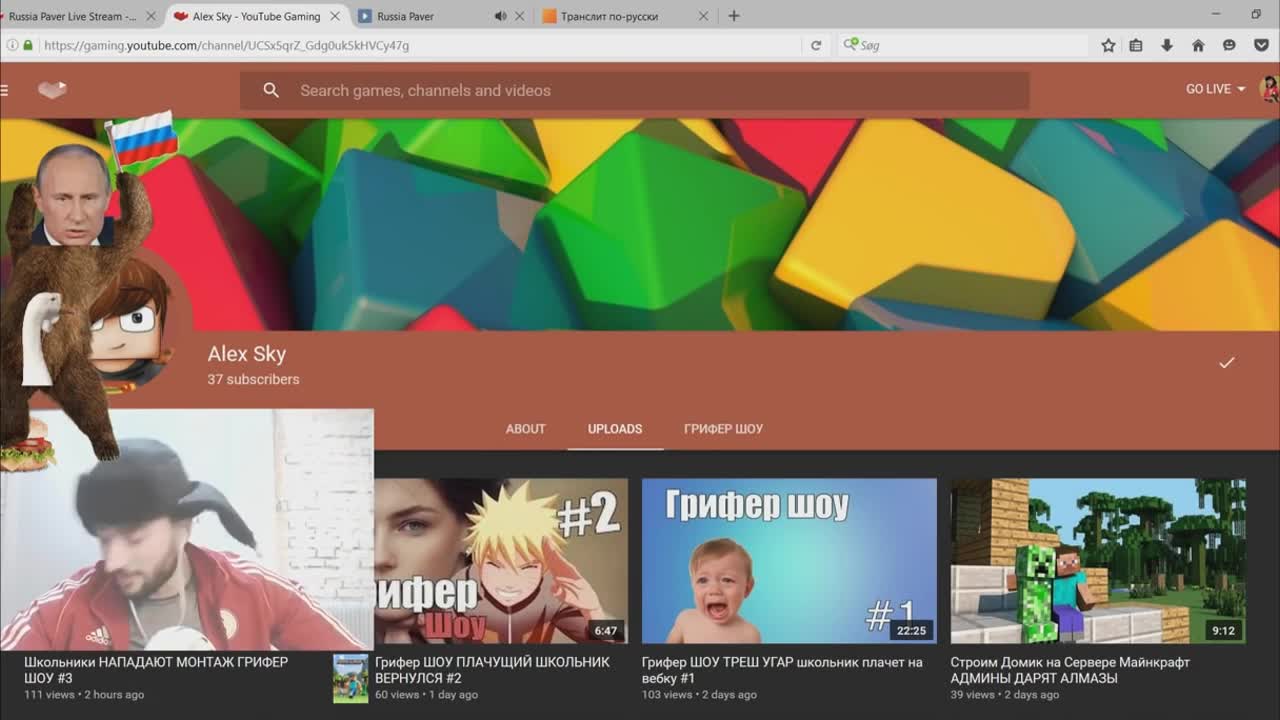Click the chat bubble toolbar icon

[x=1229, y=45]
